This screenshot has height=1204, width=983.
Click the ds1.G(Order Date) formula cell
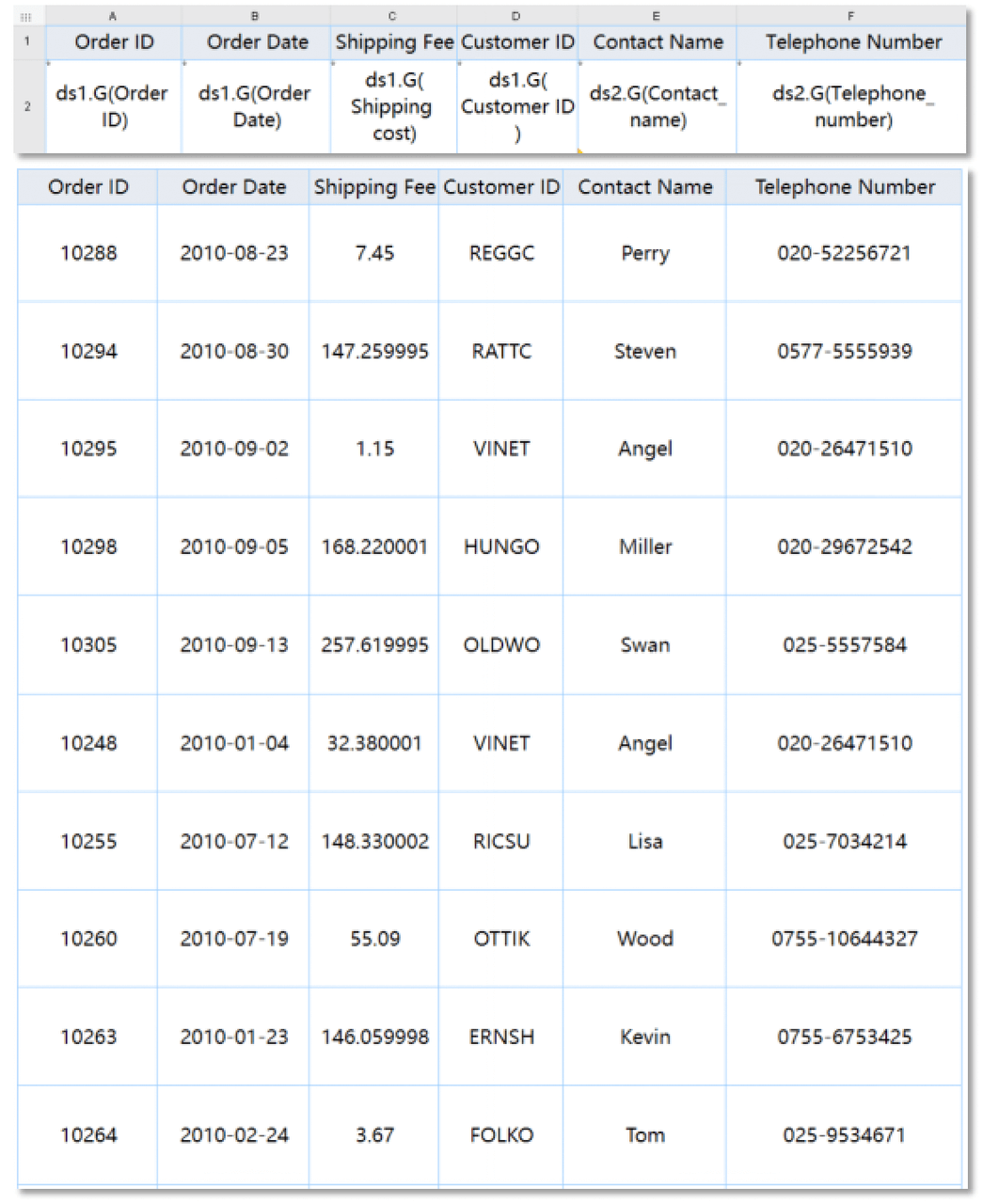coord(255,106)
